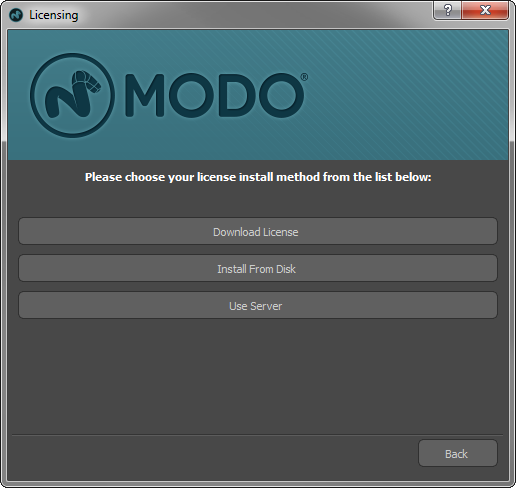Go Back to the previous screen
The height and width of the screenshot is (488, 516).
pyautogui.click(x=458, y=453)
